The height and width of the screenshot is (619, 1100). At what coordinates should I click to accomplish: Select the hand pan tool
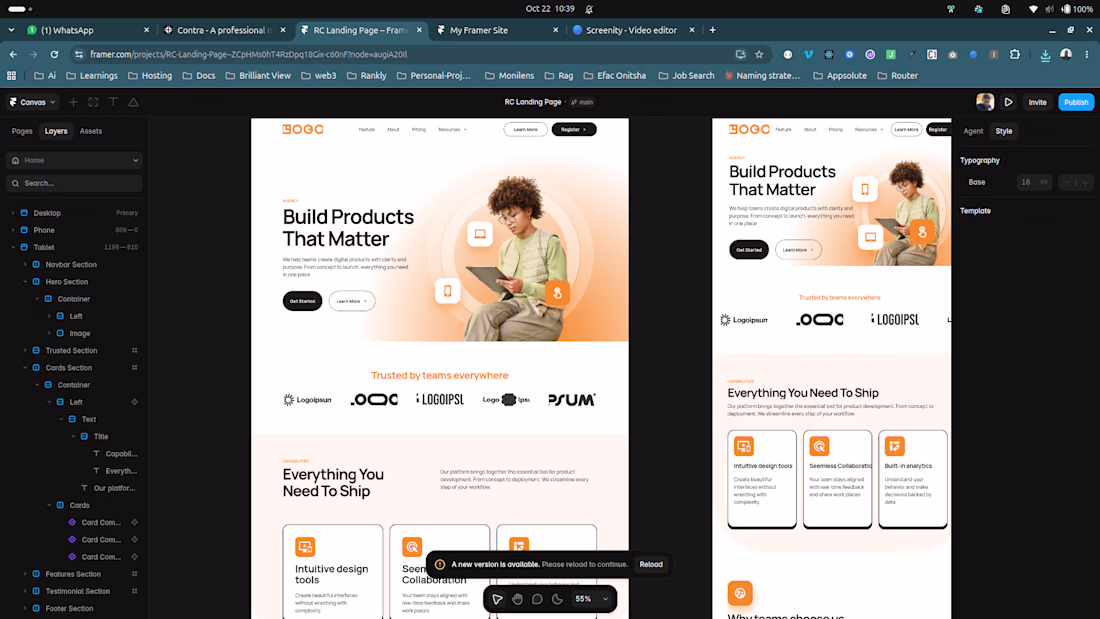(517, 599)
